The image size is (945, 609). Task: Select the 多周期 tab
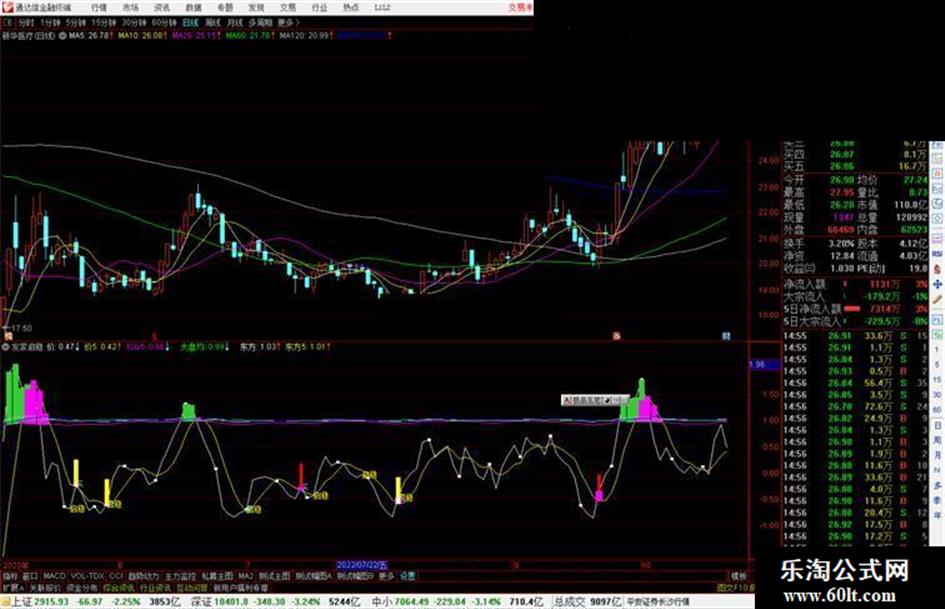point(260,22)
